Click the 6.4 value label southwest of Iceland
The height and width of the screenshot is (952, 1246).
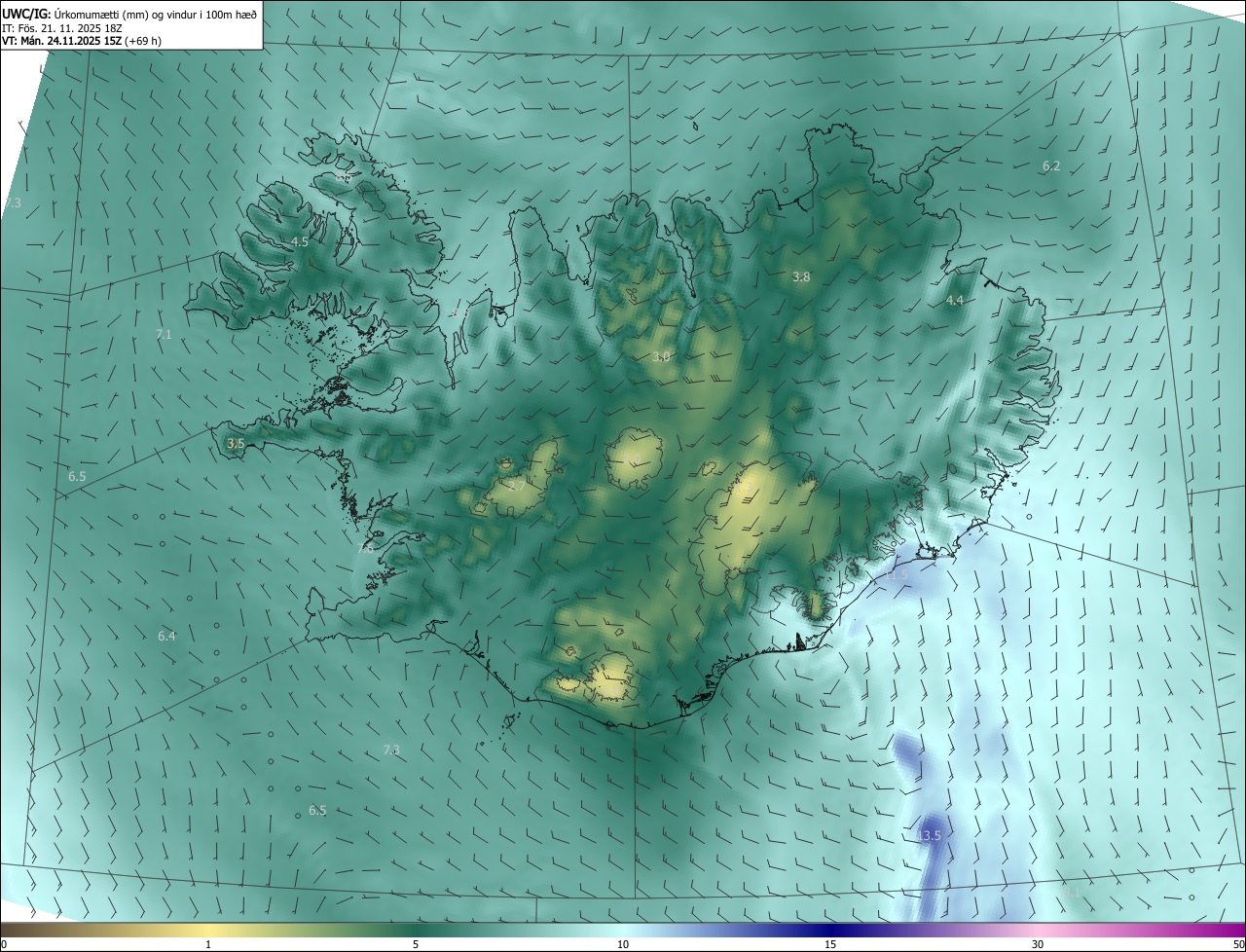[167, 636]
